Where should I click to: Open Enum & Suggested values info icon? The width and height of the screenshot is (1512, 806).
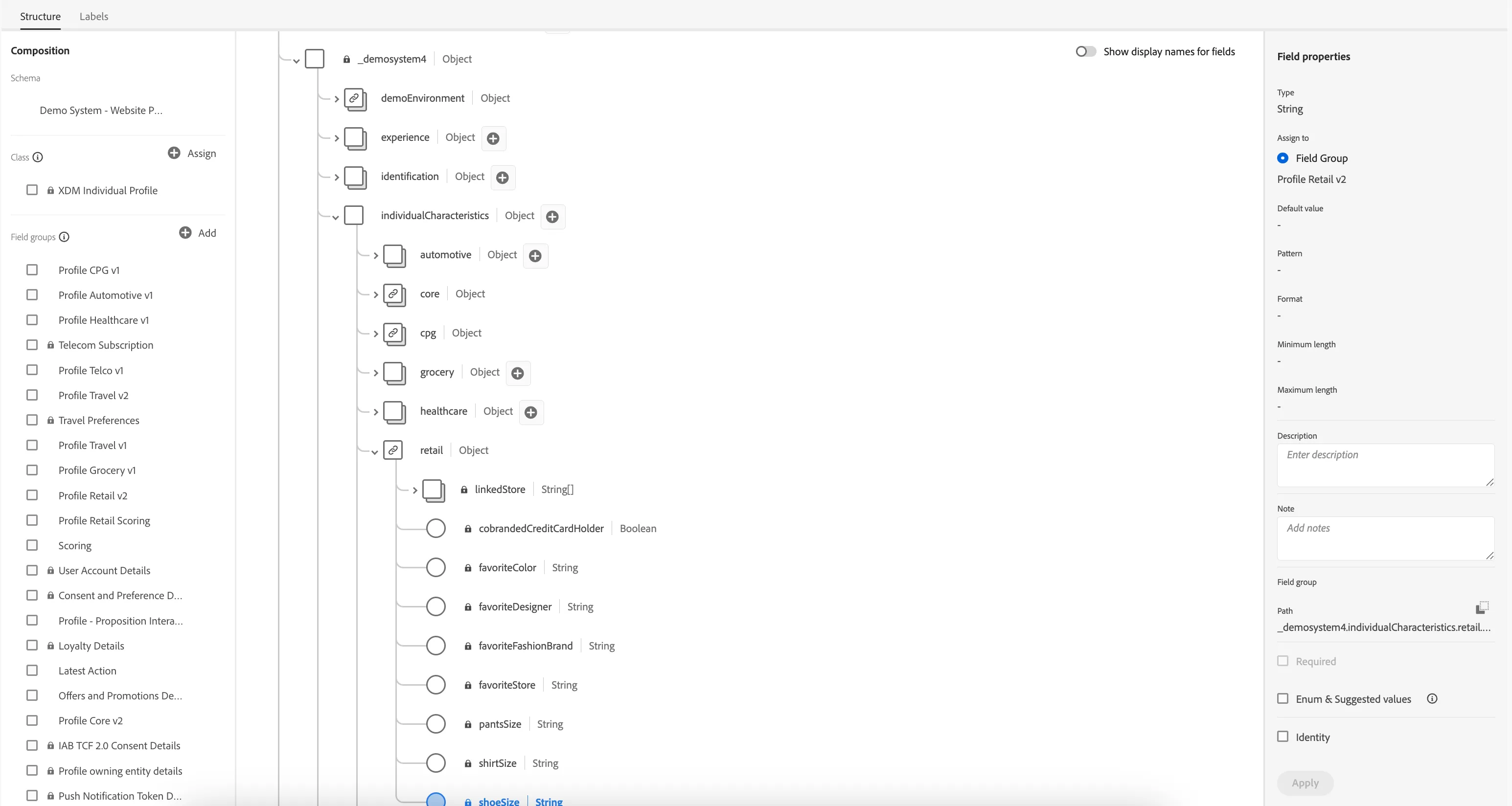click(x=1432, y=699)
